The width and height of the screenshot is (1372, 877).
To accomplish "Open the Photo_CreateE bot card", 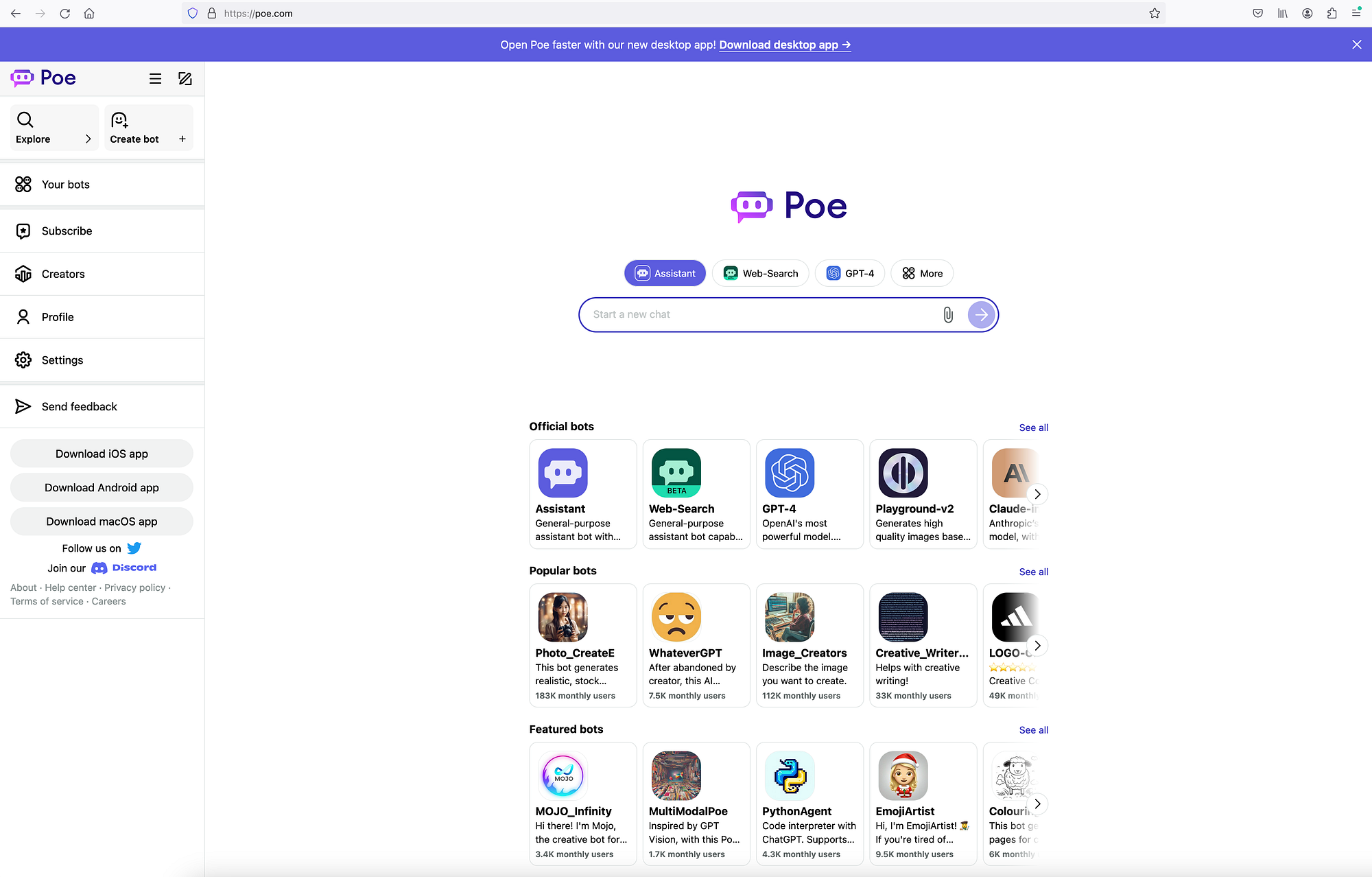I will pos(583,645).
